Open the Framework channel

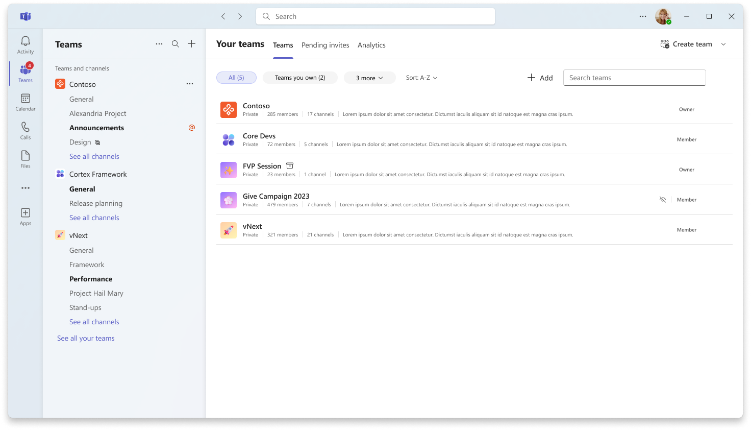click(87, 264)
